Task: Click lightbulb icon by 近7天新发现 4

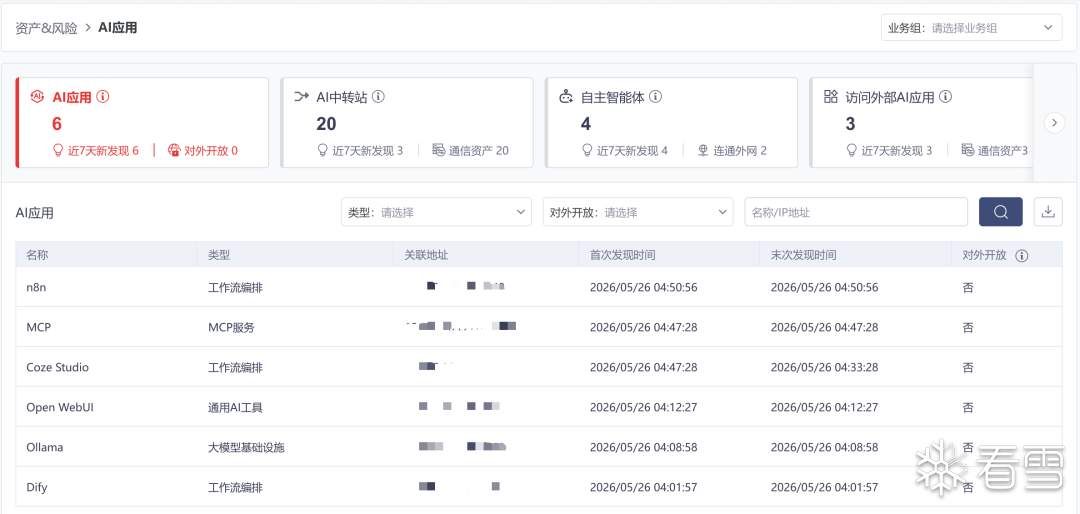Action: click(588, 150)
